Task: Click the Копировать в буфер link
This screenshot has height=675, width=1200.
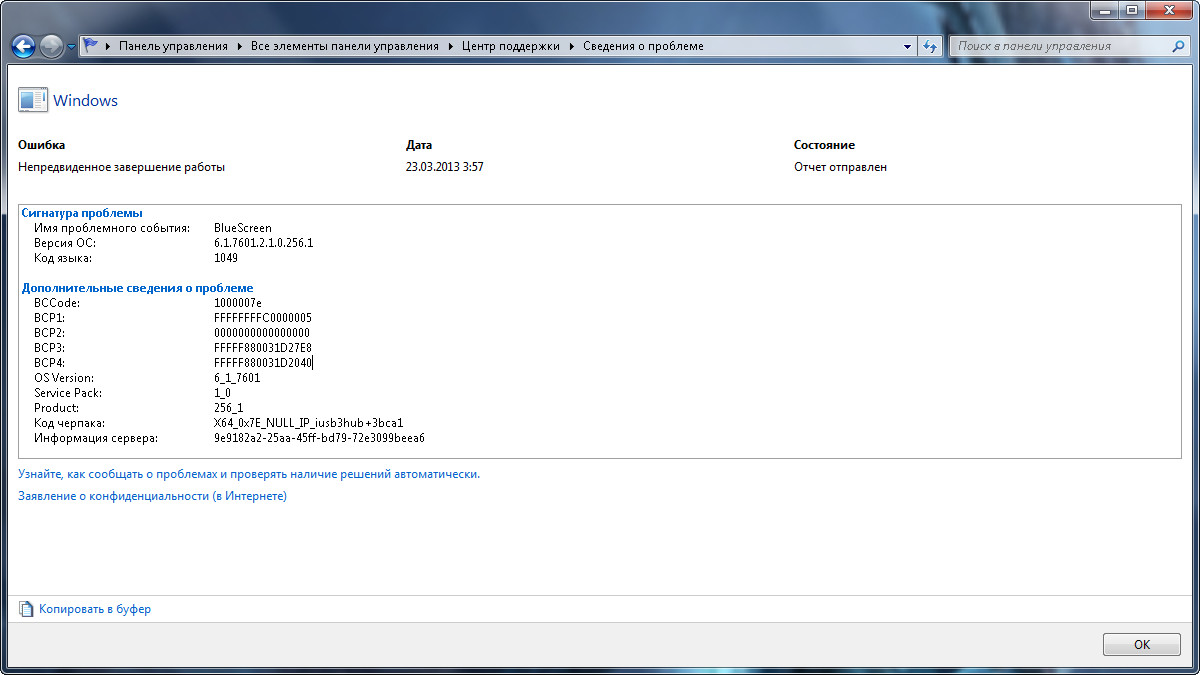Action: click(x=95, y=609)
